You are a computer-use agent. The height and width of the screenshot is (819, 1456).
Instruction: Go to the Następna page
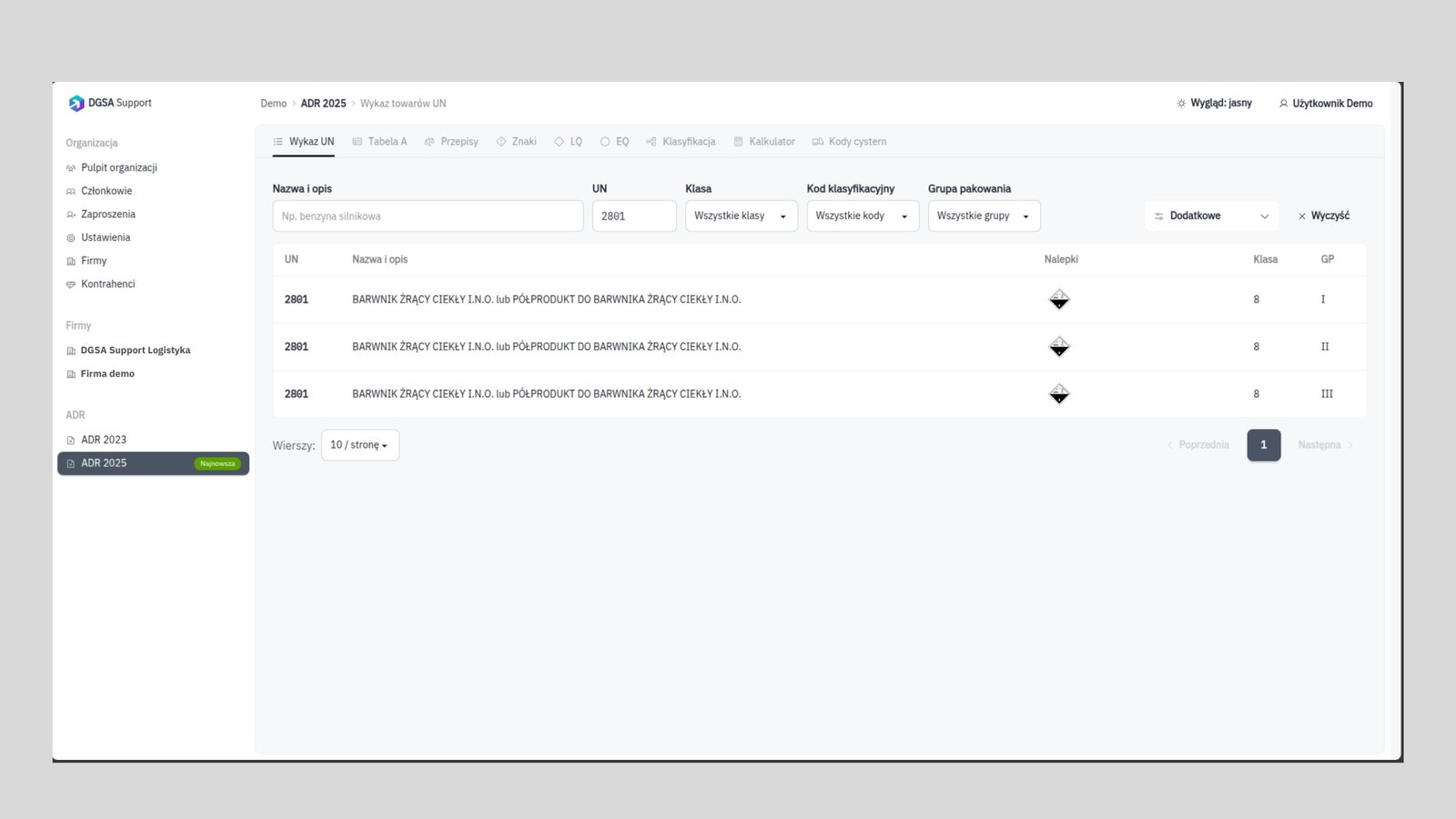pos(1326,445)
